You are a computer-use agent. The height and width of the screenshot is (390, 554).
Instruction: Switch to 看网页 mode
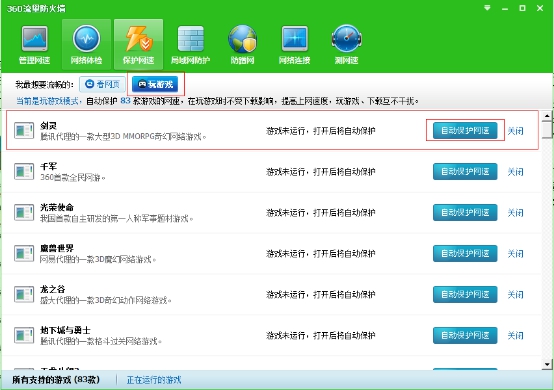102,84
